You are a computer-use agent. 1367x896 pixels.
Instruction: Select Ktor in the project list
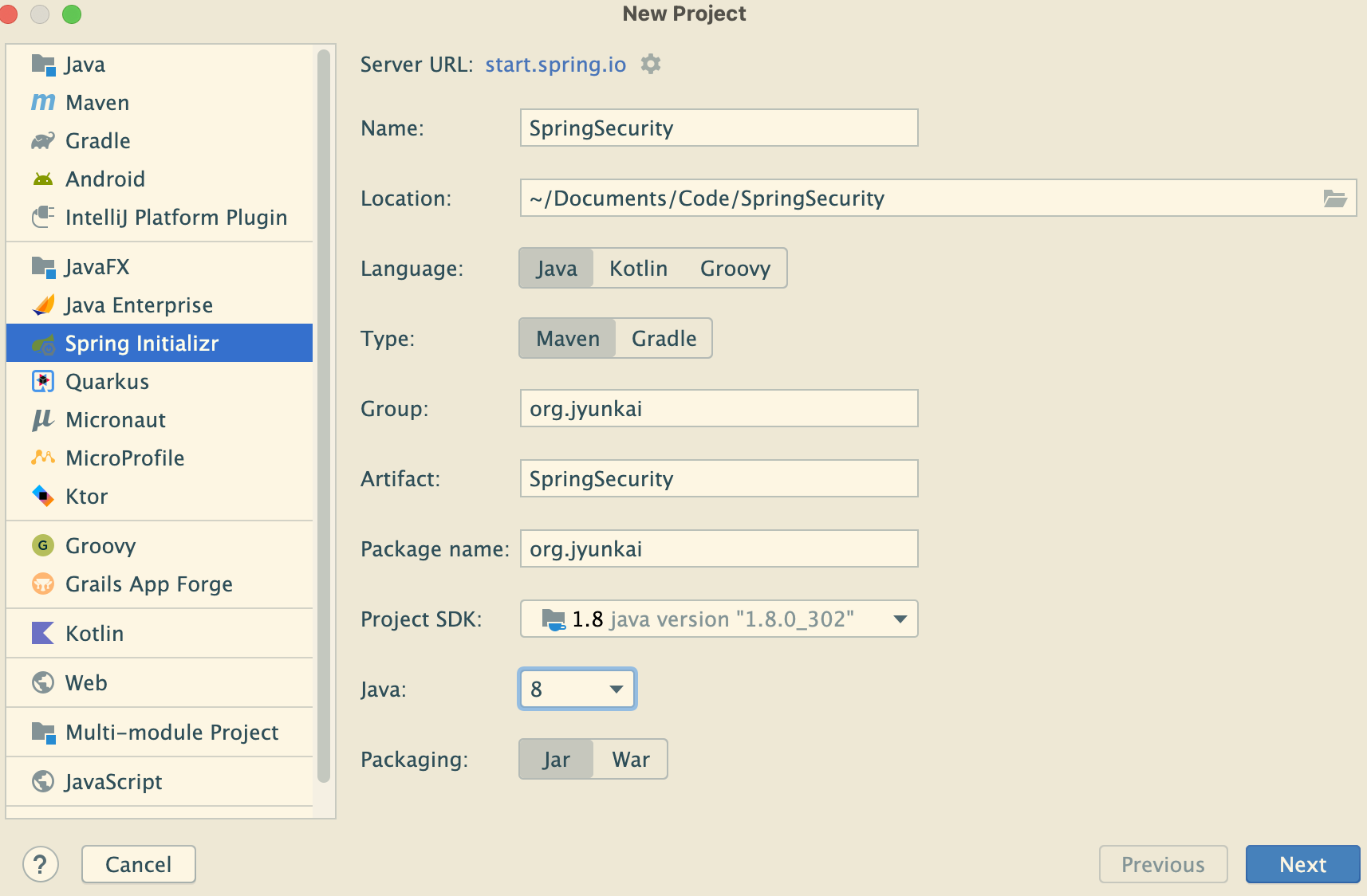160,497
